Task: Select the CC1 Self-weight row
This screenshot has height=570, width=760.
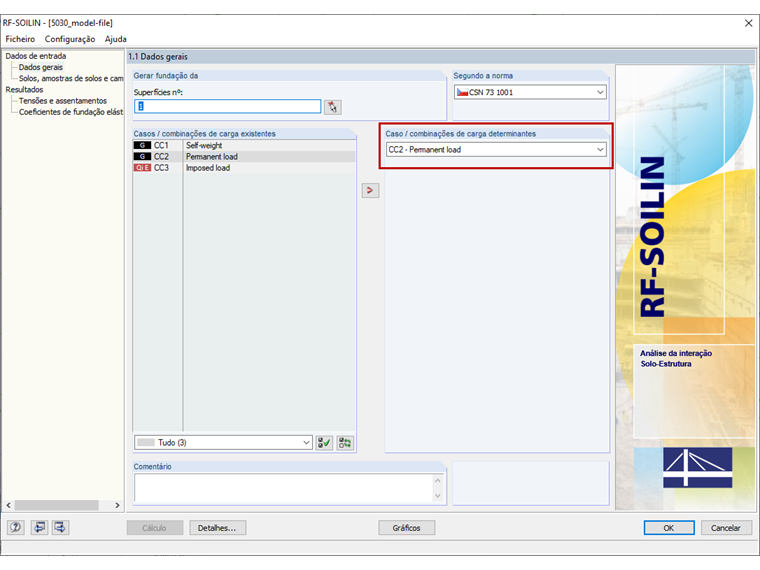Action: pos(244,145)
